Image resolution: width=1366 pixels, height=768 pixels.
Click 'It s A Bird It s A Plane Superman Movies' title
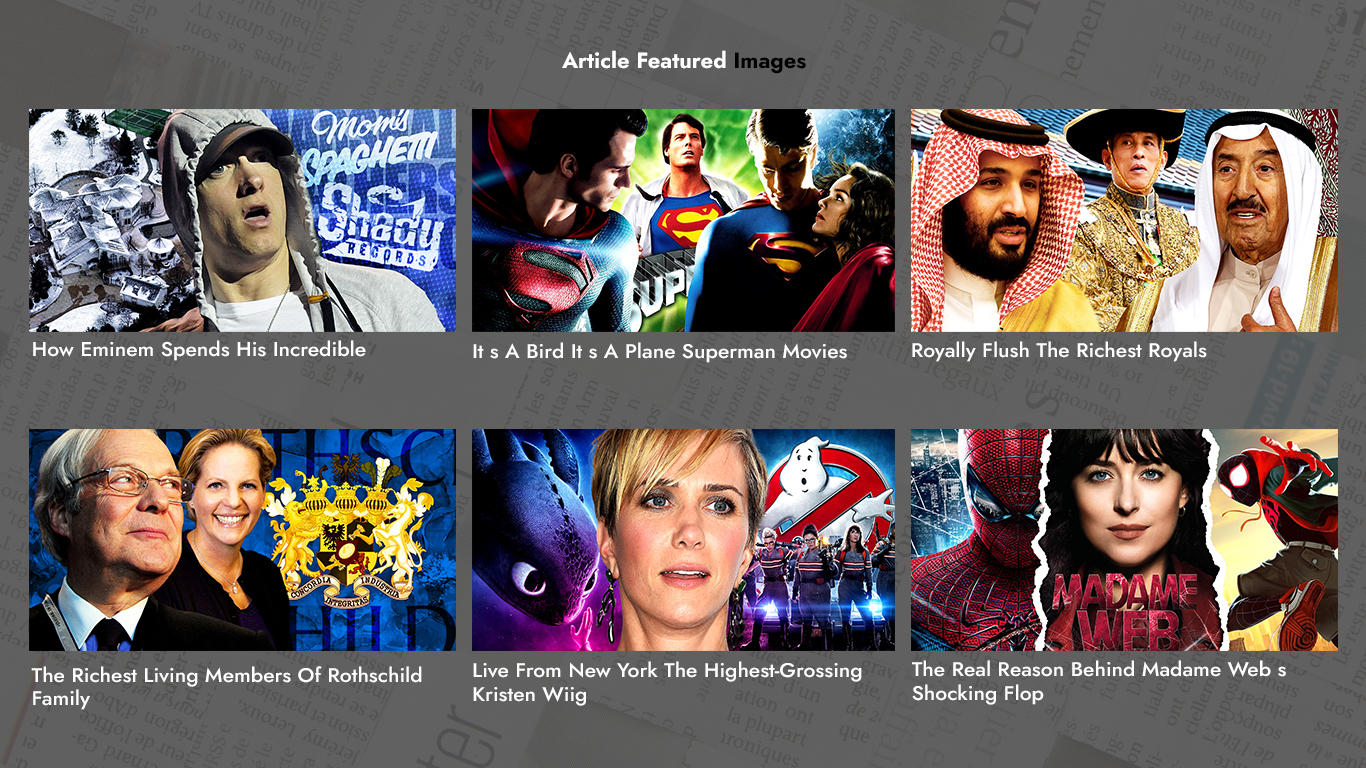click(x=660, y=352)
